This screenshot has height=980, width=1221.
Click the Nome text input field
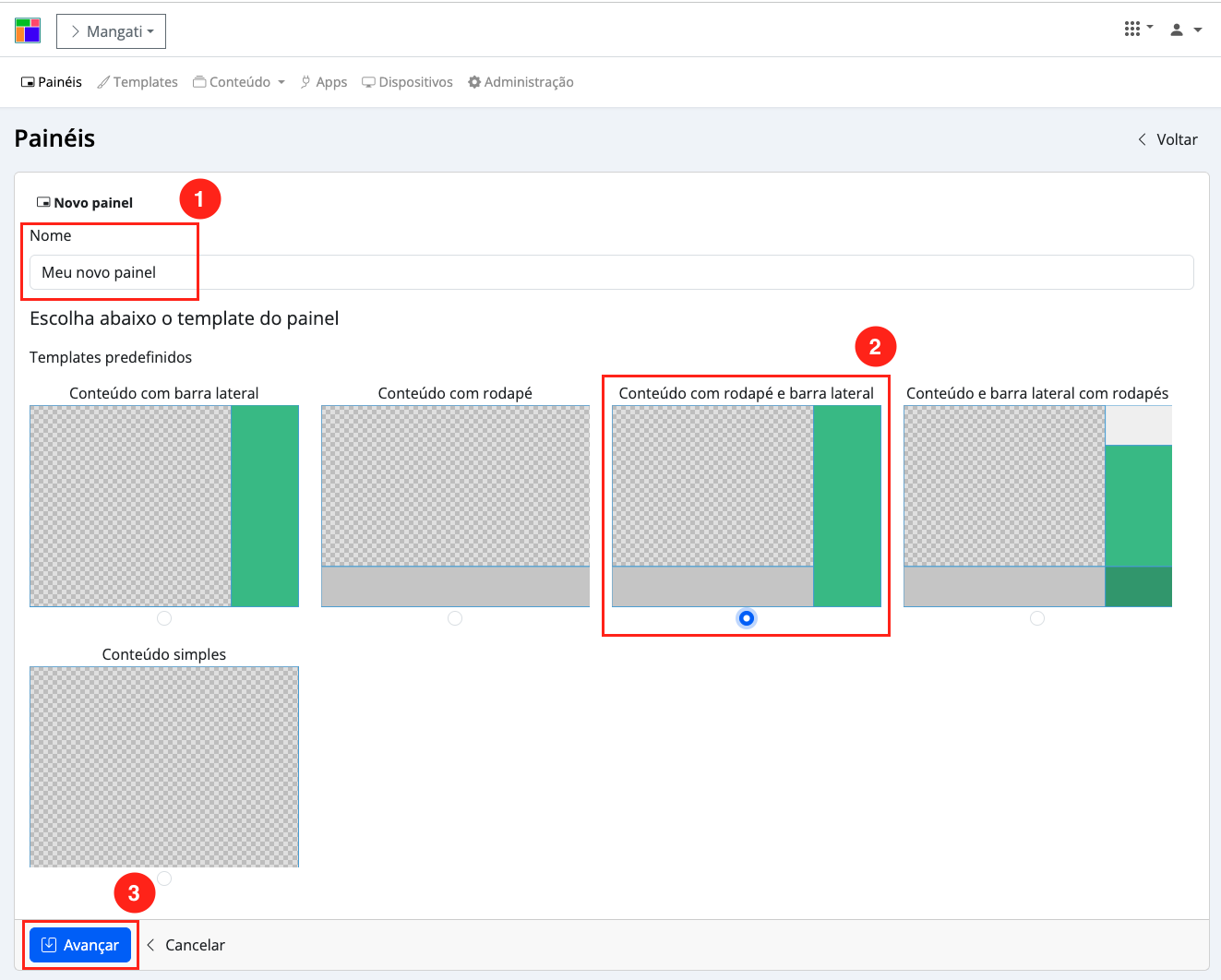pos(611,272)
